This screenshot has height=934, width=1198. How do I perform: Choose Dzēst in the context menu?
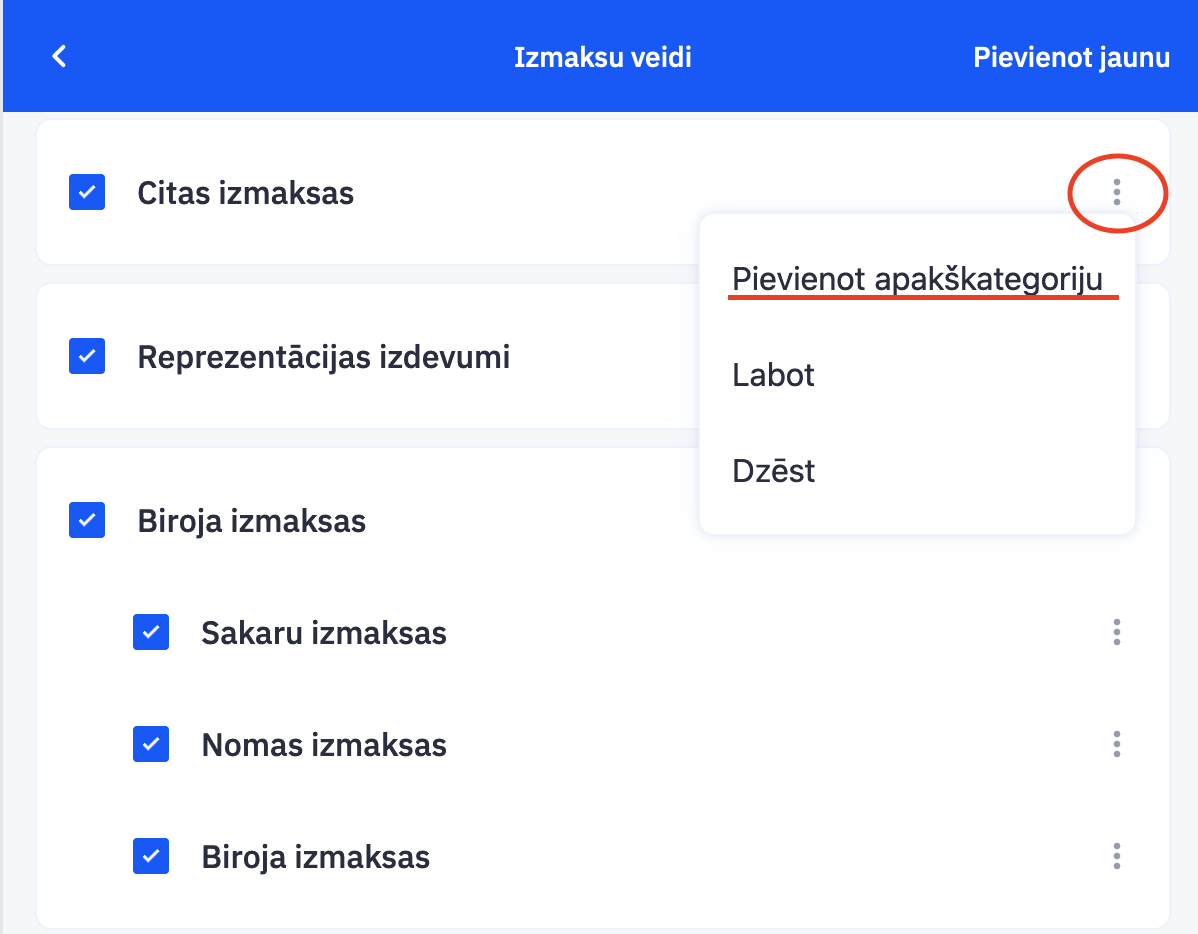pyautogui.click(x=773, y=470)
